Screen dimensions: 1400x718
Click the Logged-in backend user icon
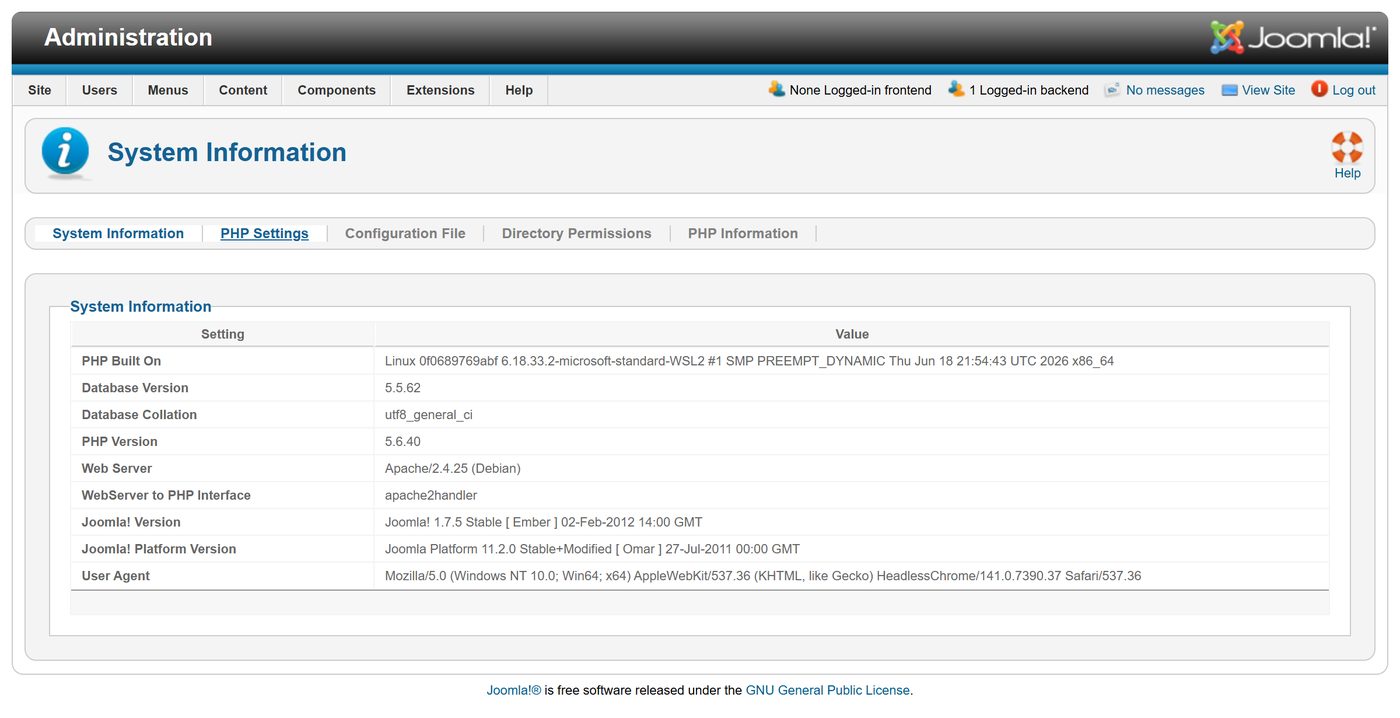[957, 89]
